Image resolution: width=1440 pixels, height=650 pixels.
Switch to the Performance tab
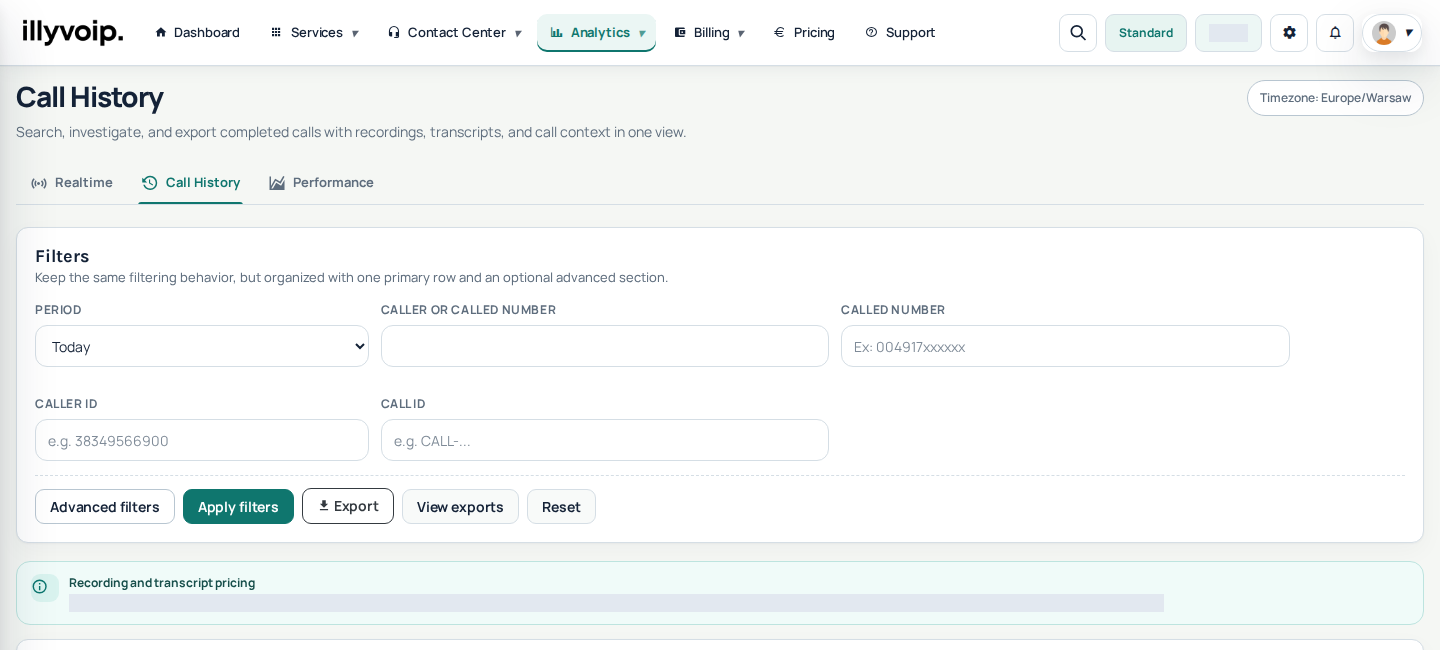[x=322, y=182]
